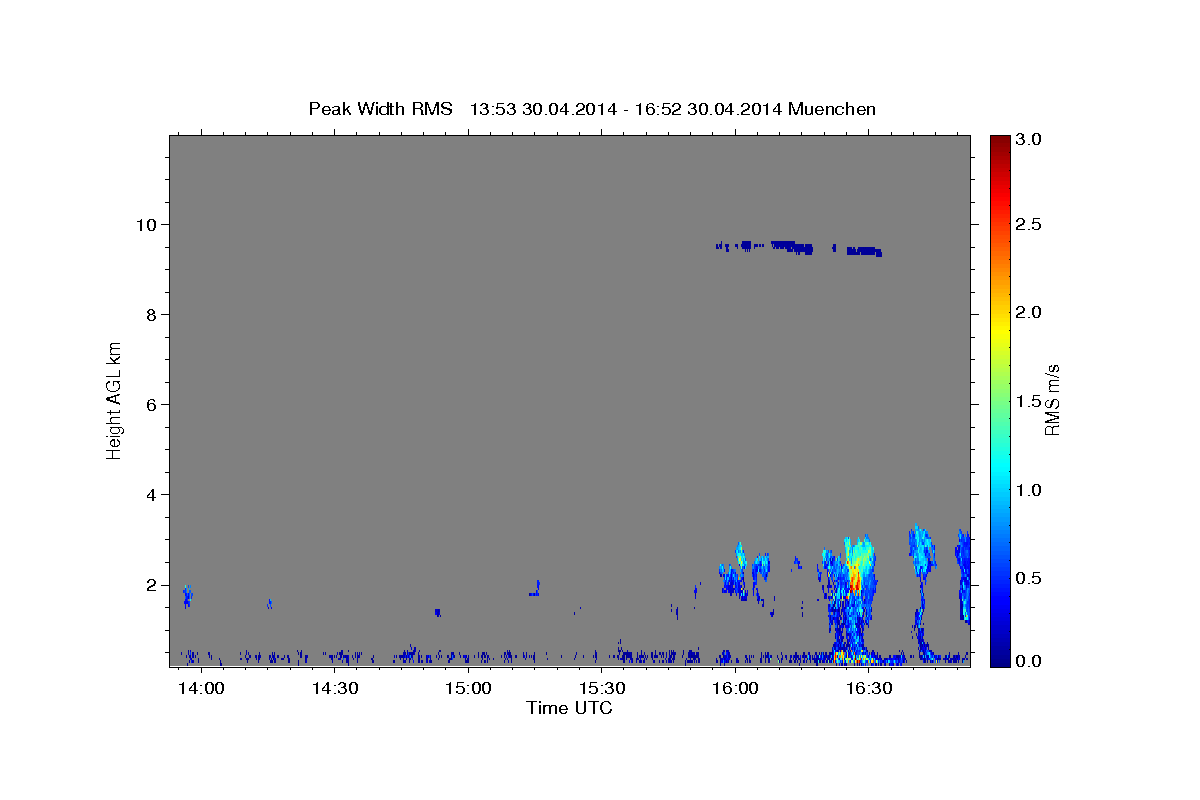Click the colorbar value 0.0
Viewport: 1200px width, 800px height.
pos(1029,661)
